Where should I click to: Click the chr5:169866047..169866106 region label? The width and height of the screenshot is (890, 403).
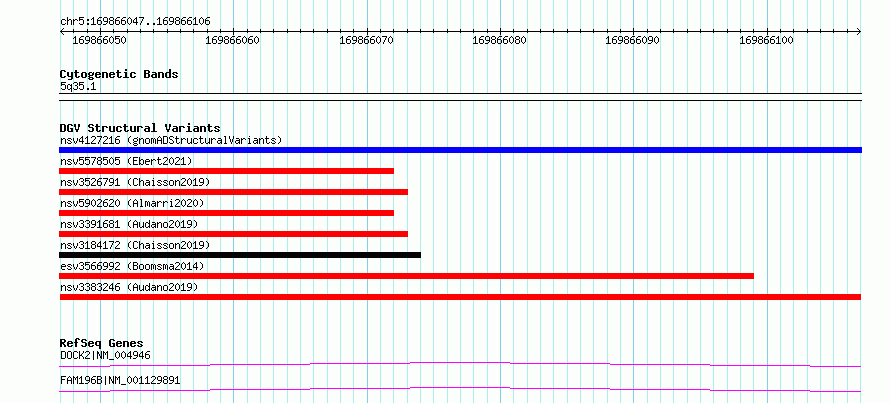pos(135,22)
